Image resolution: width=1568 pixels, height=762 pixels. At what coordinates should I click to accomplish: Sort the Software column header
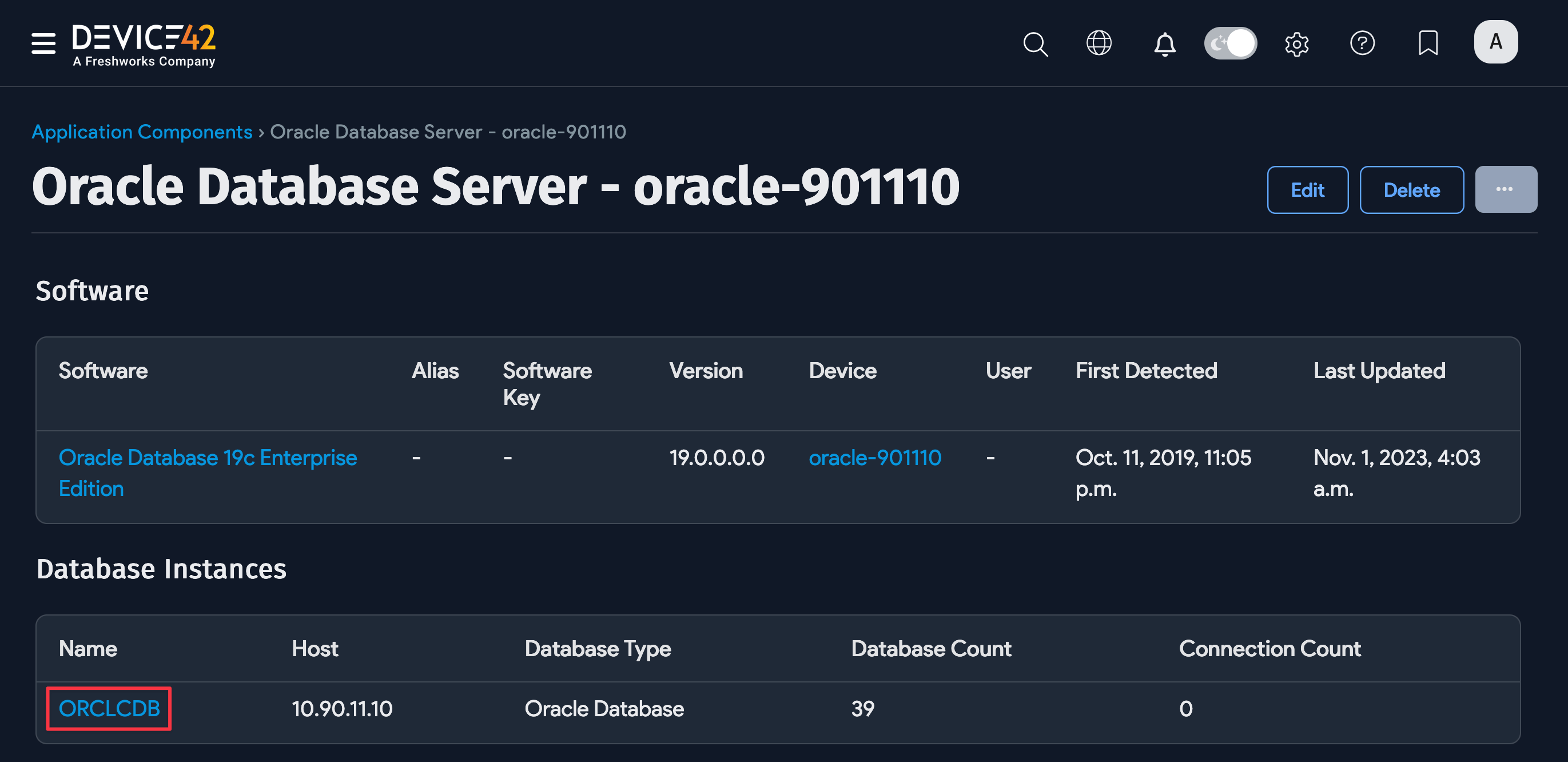point(103,370)
